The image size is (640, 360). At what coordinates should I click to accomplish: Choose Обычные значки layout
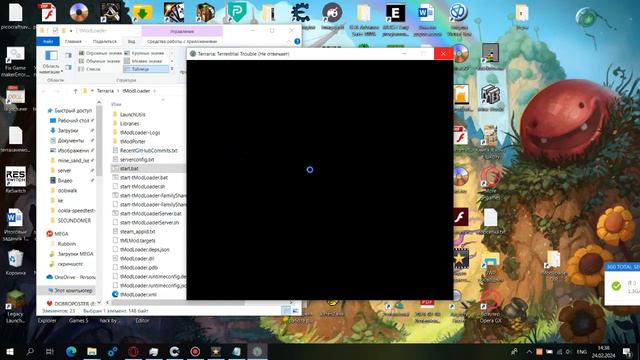pyautogui.click(x=100, y=61)
